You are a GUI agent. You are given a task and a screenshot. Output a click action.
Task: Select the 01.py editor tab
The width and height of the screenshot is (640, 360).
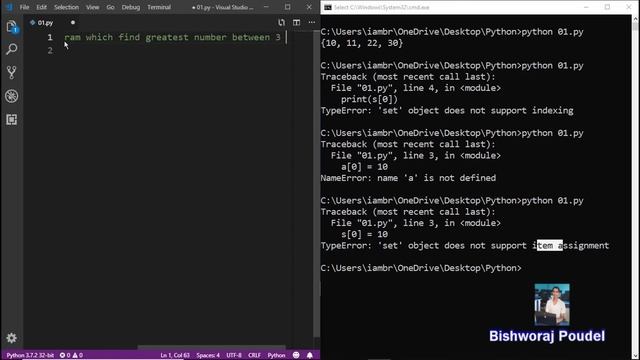(x=45, y=23)
